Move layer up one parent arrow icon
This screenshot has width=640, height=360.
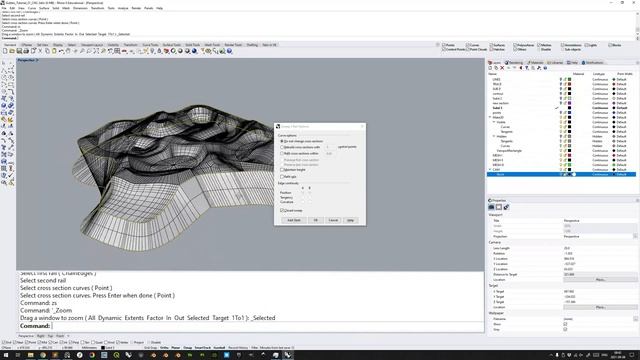(520, 68)
